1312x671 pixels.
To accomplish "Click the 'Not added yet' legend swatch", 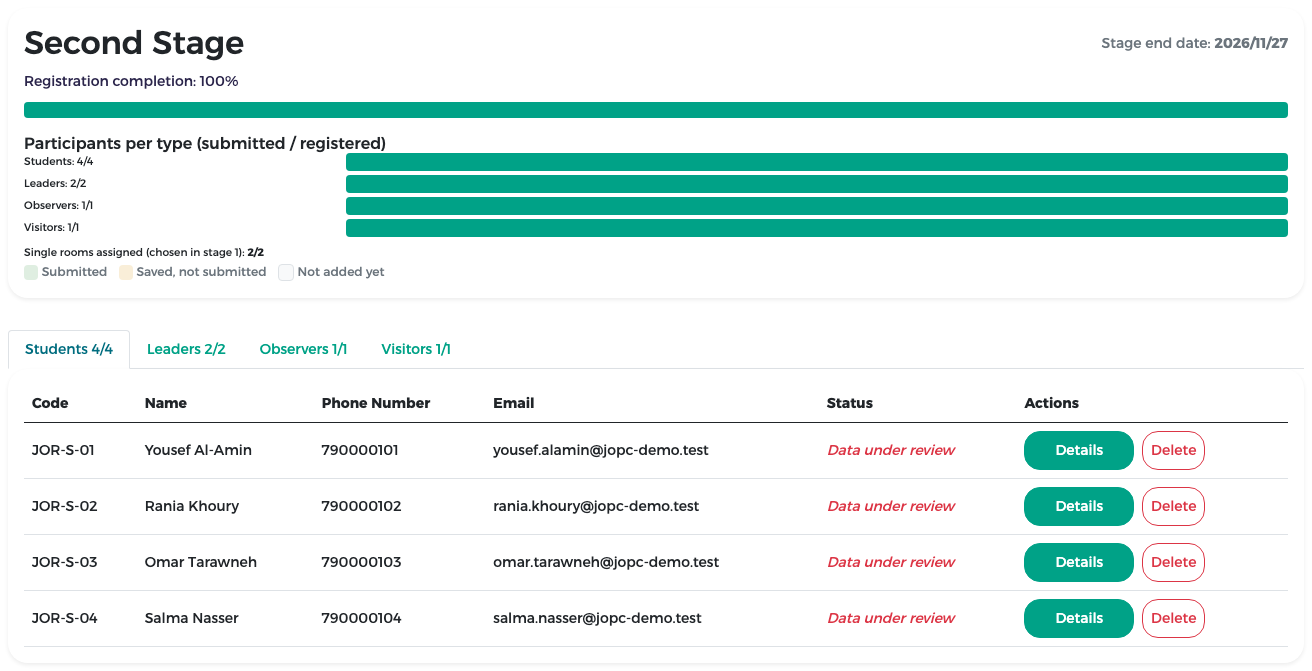I will click(x=285, y=272).
